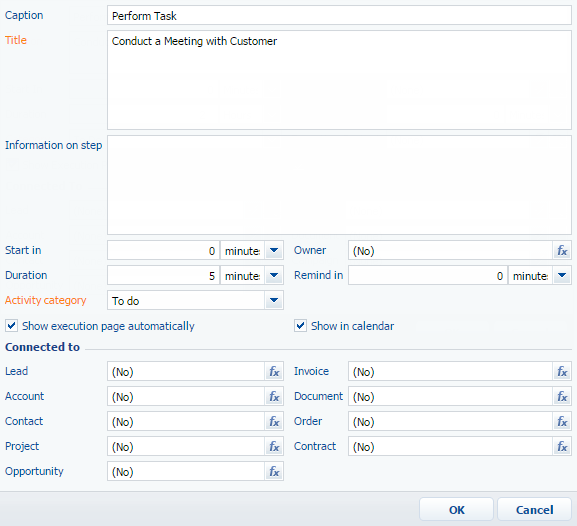Open formula editor for Account field
Screen dimensions: 577x526
pos(274,396)
